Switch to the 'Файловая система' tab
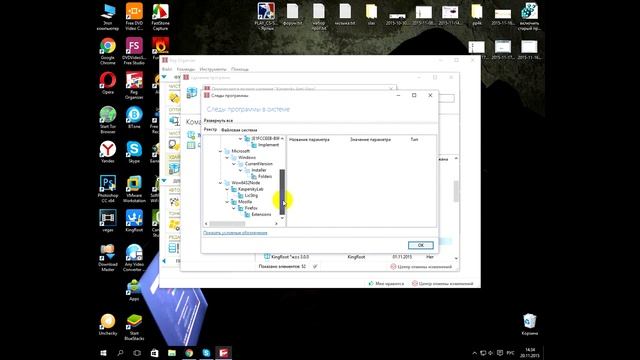 point(239,130)
